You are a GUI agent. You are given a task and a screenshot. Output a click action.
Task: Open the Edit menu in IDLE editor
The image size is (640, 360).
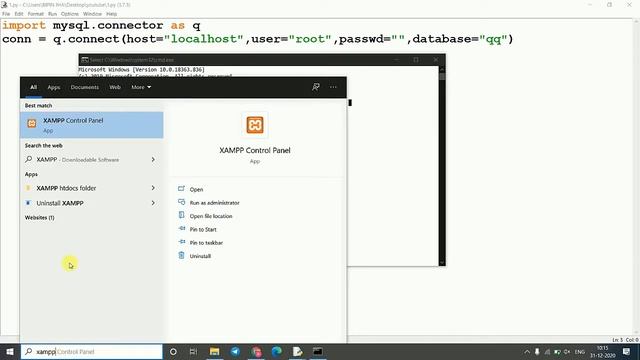19,14
